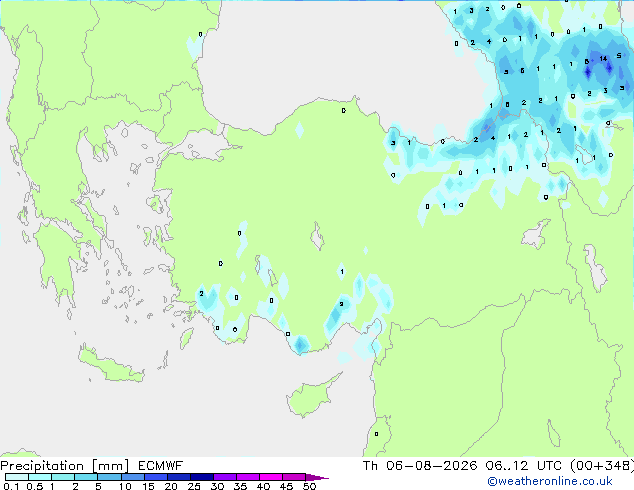Viewport: 634px width, 490px height.
Task: Open the weatheronline.co.uk link
Action: tap(550, 481)
